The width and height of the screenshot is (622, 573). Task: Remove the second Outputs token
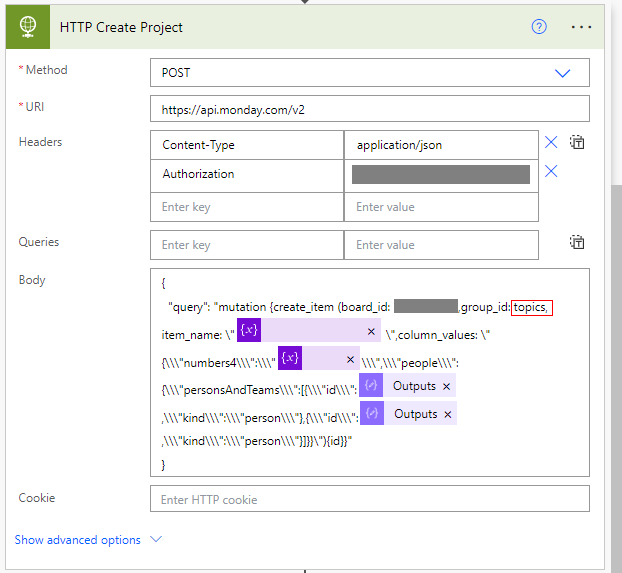click(448, 415)
